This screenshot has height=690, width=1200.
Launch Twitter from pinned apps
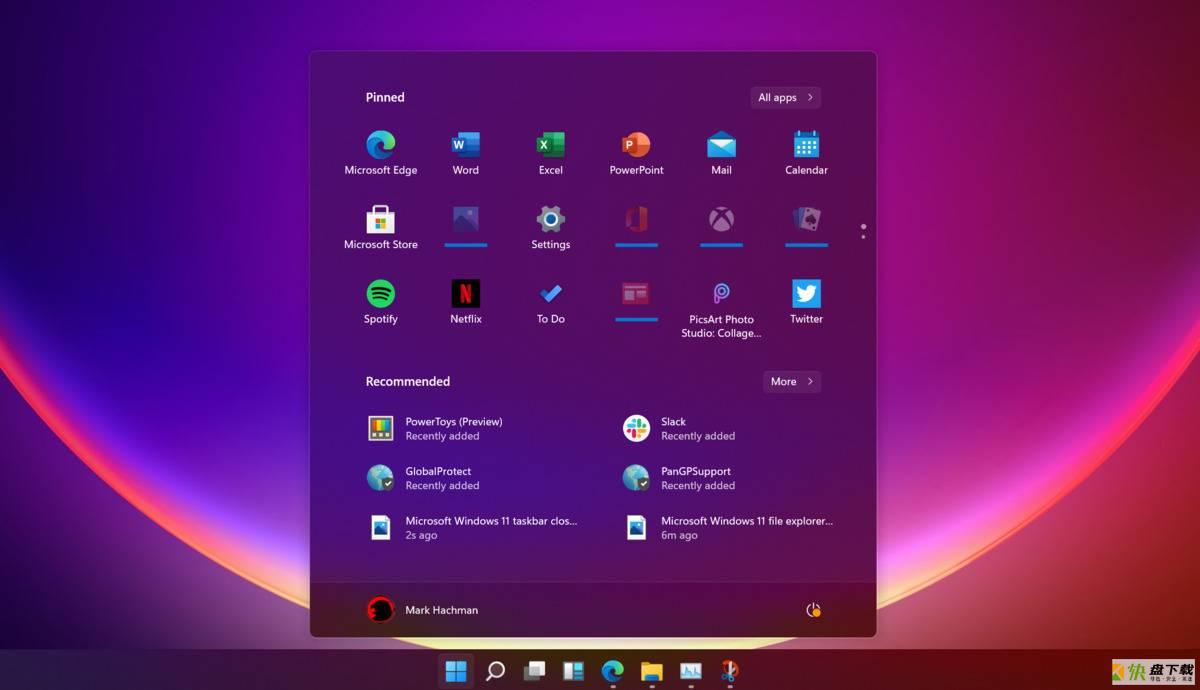[x=806, y=302]
